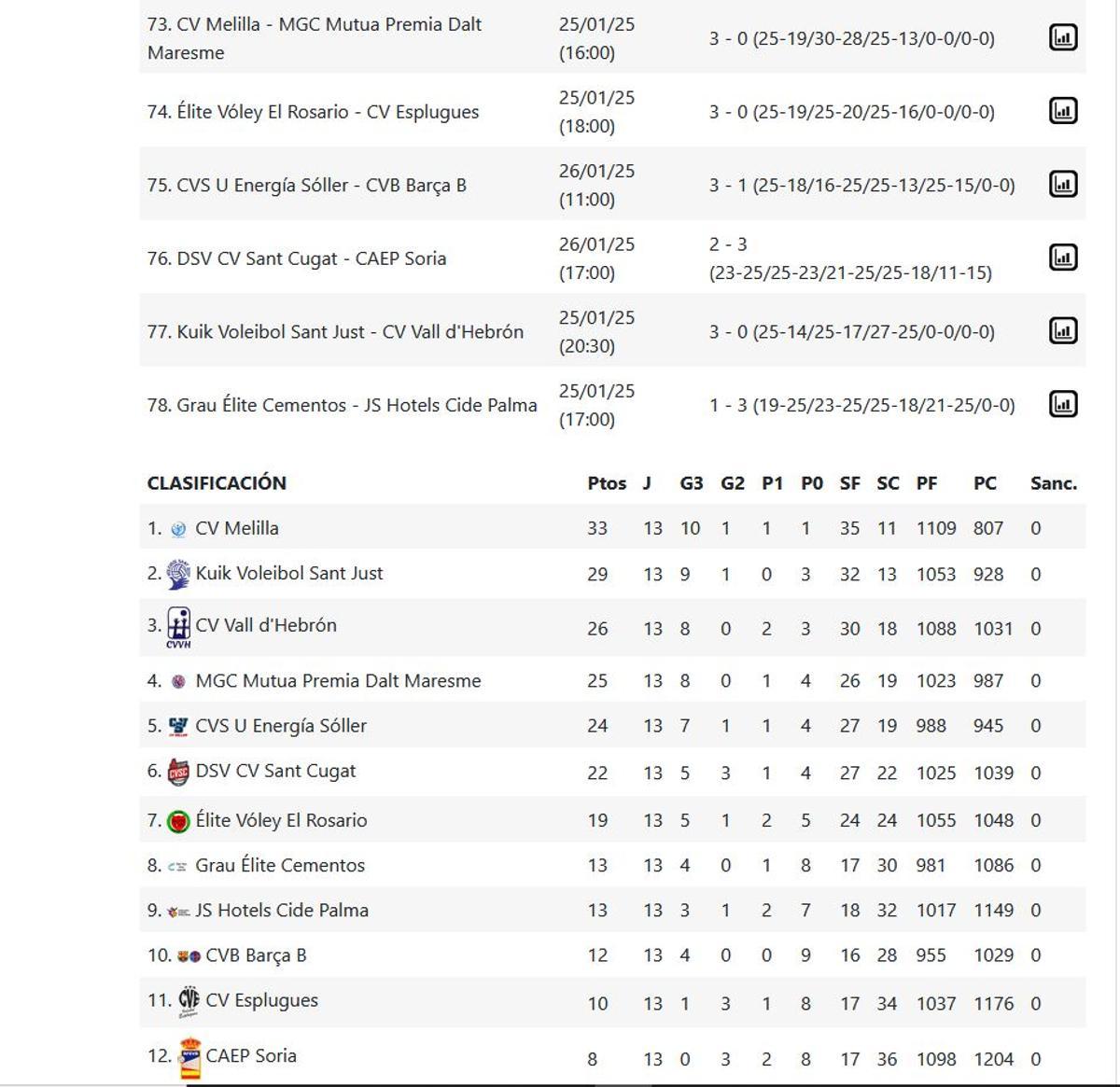Open statistics for Kuik Voleibol Sant Just match

click(x=1063, y=331)
